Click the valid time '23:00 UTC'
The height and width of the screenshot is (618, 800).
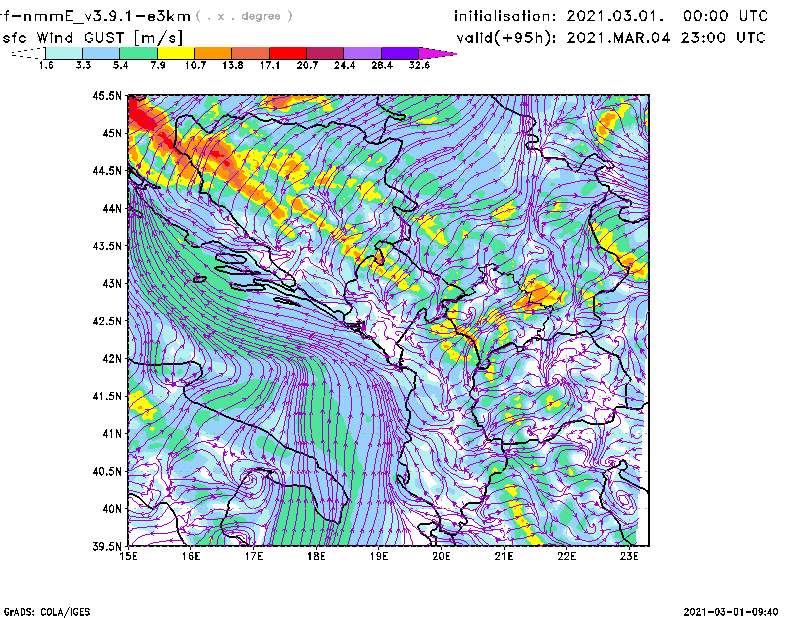point(723,38)
